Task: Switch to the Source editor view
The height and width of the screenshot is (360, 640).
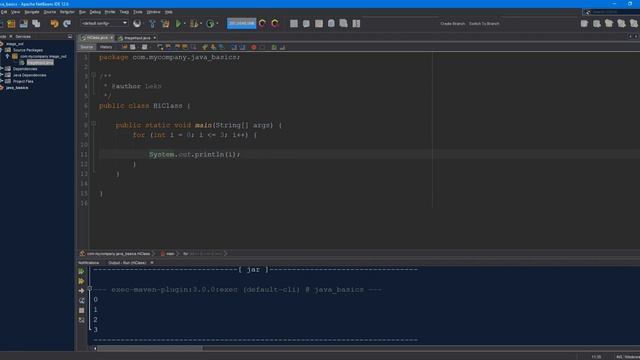Action: click(x=87, y=47)
